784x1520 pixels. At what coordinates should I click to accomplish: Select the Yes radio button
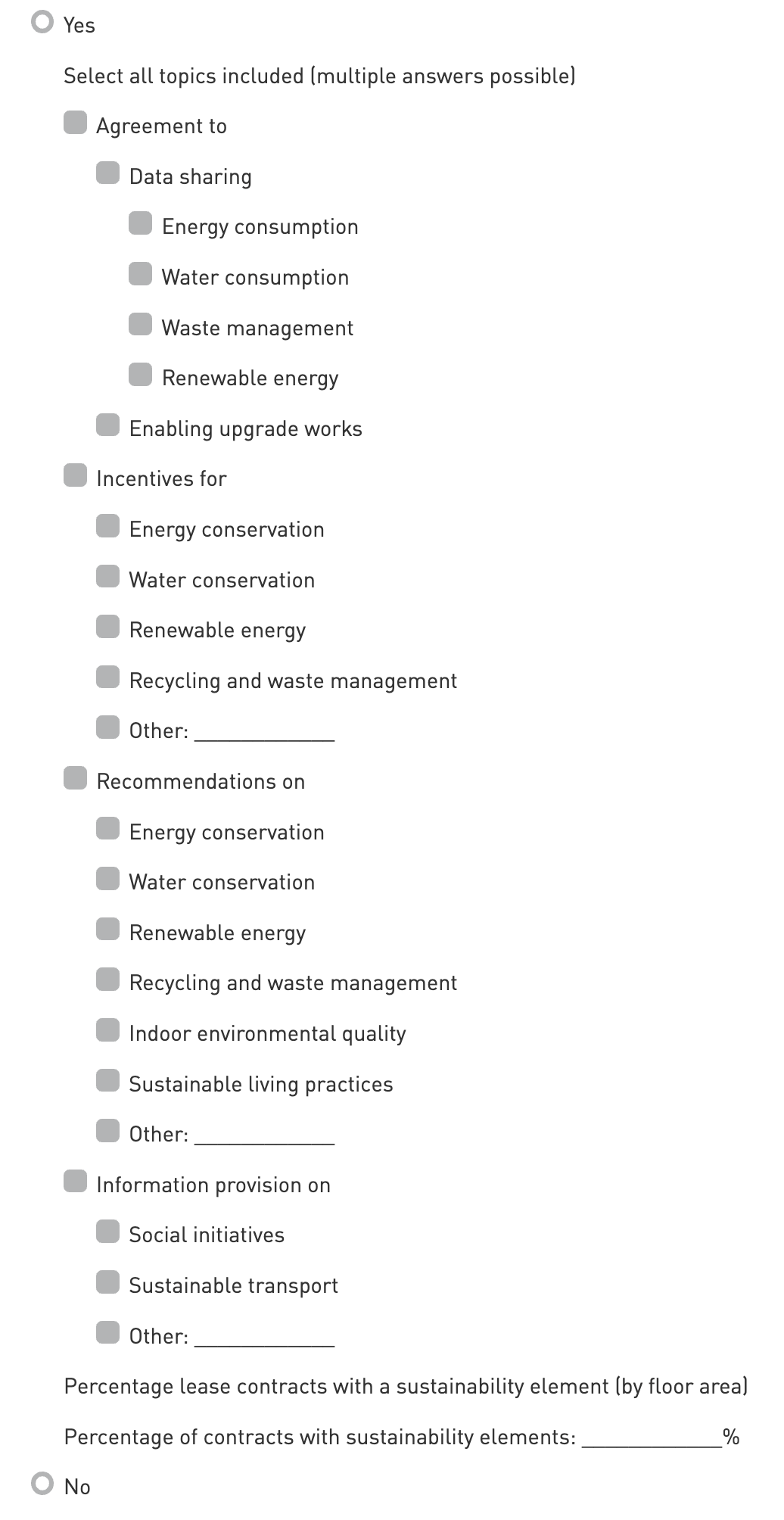click(x=42, y=23)
